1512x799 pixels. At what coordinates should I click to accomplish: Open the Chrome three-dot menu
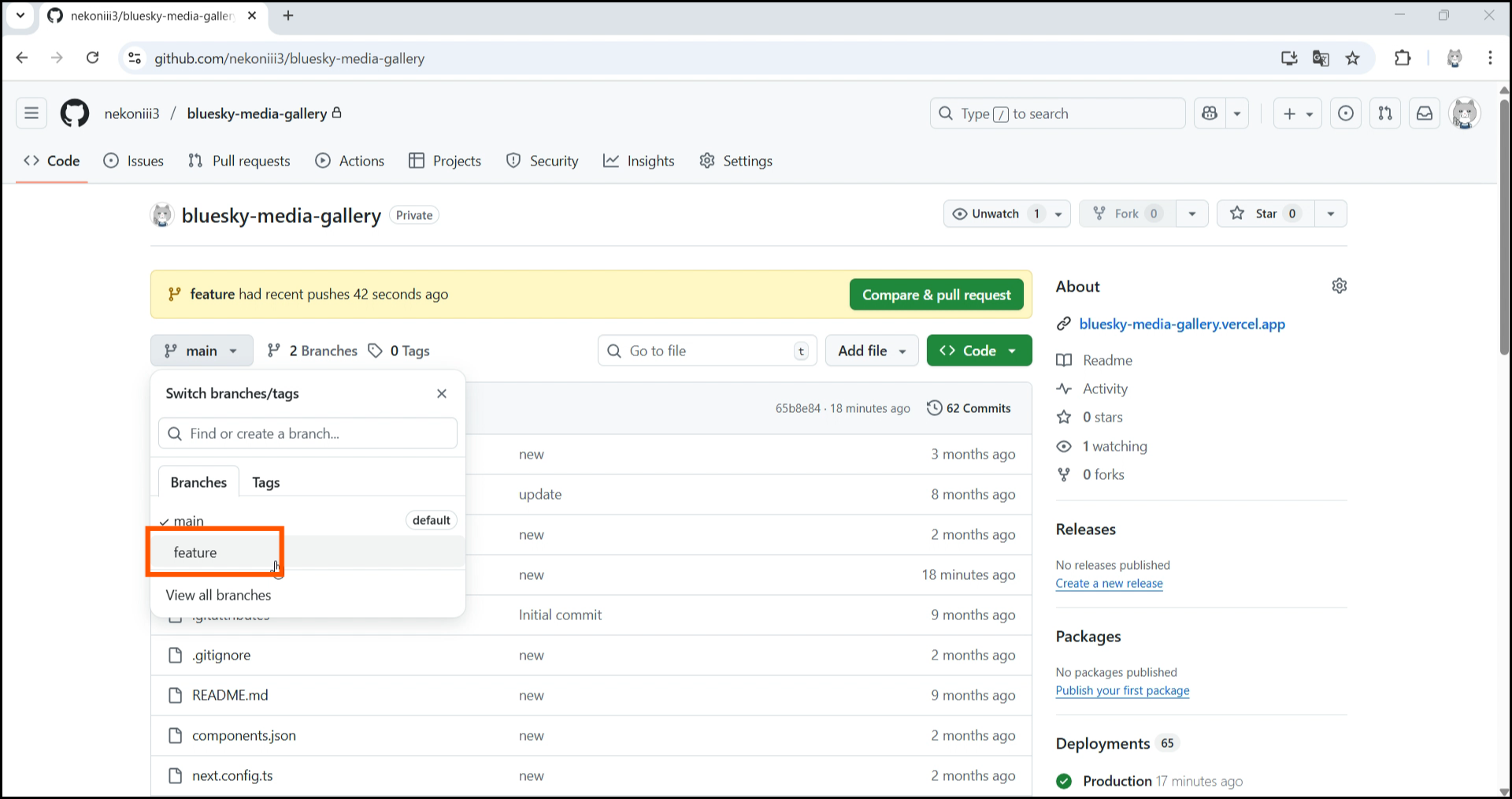[x=1490, y=58]
